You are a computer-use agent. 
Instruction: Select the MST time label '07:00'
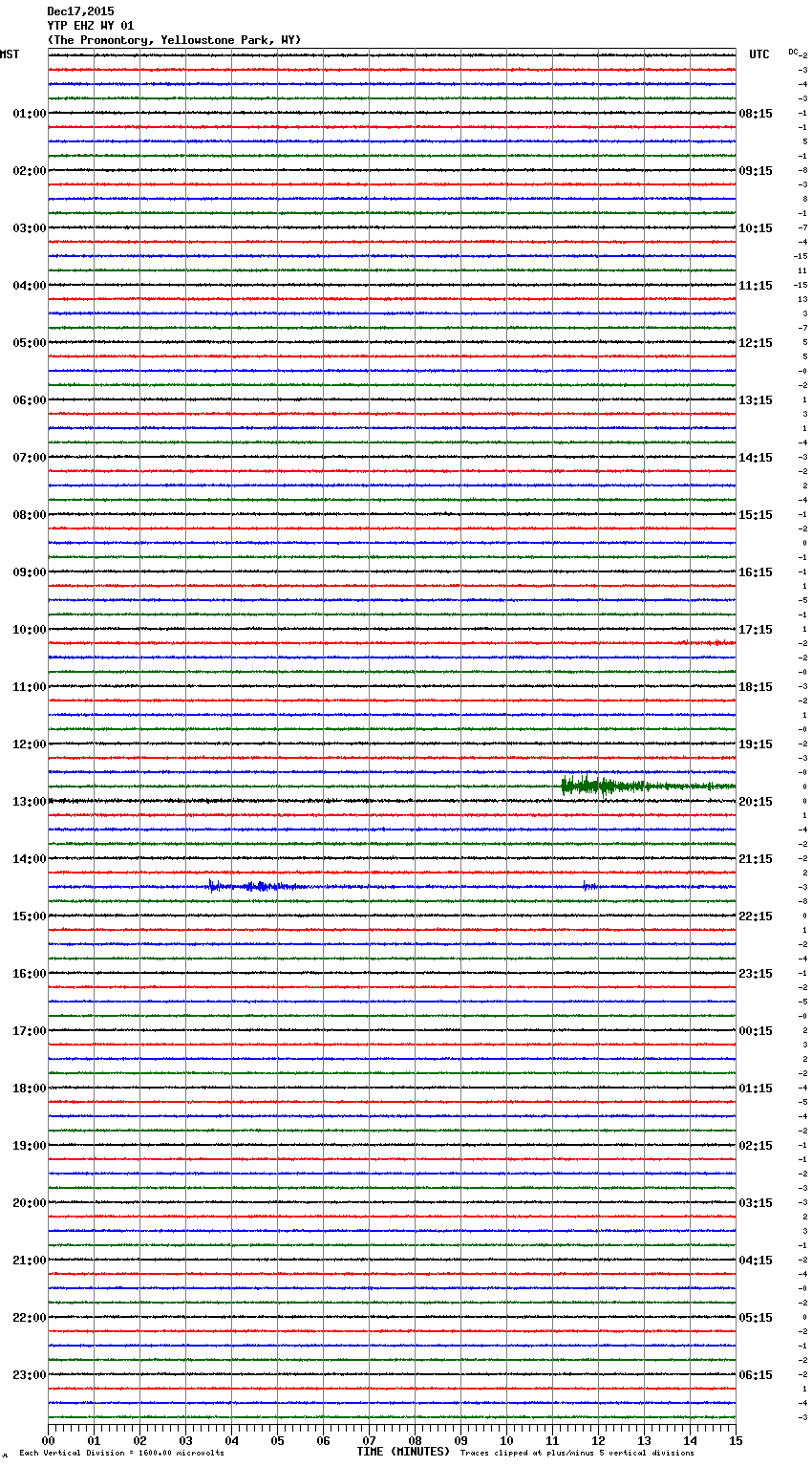[x=30, y=458]
